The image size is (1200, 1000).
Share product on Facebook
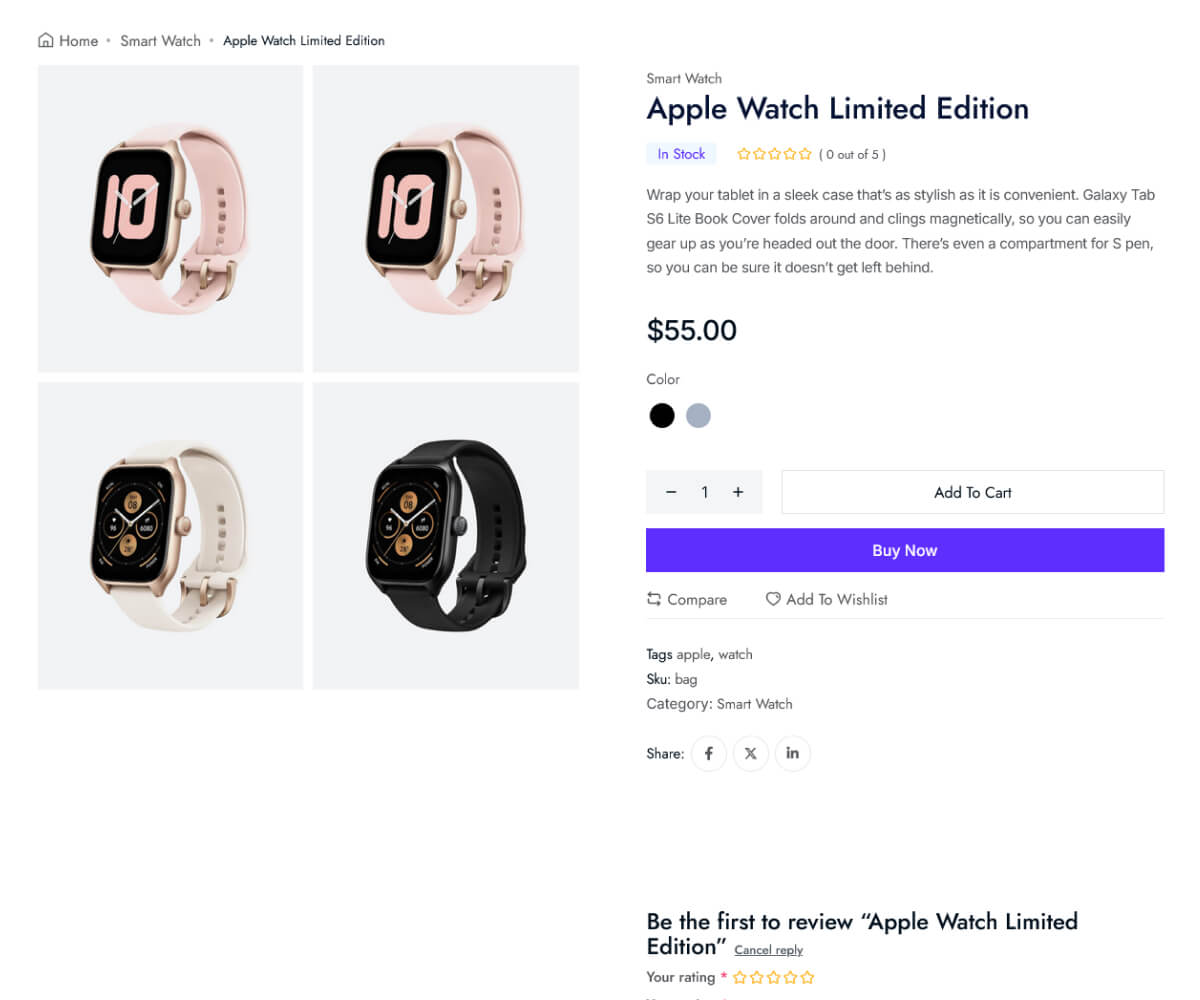pos(709,753)
